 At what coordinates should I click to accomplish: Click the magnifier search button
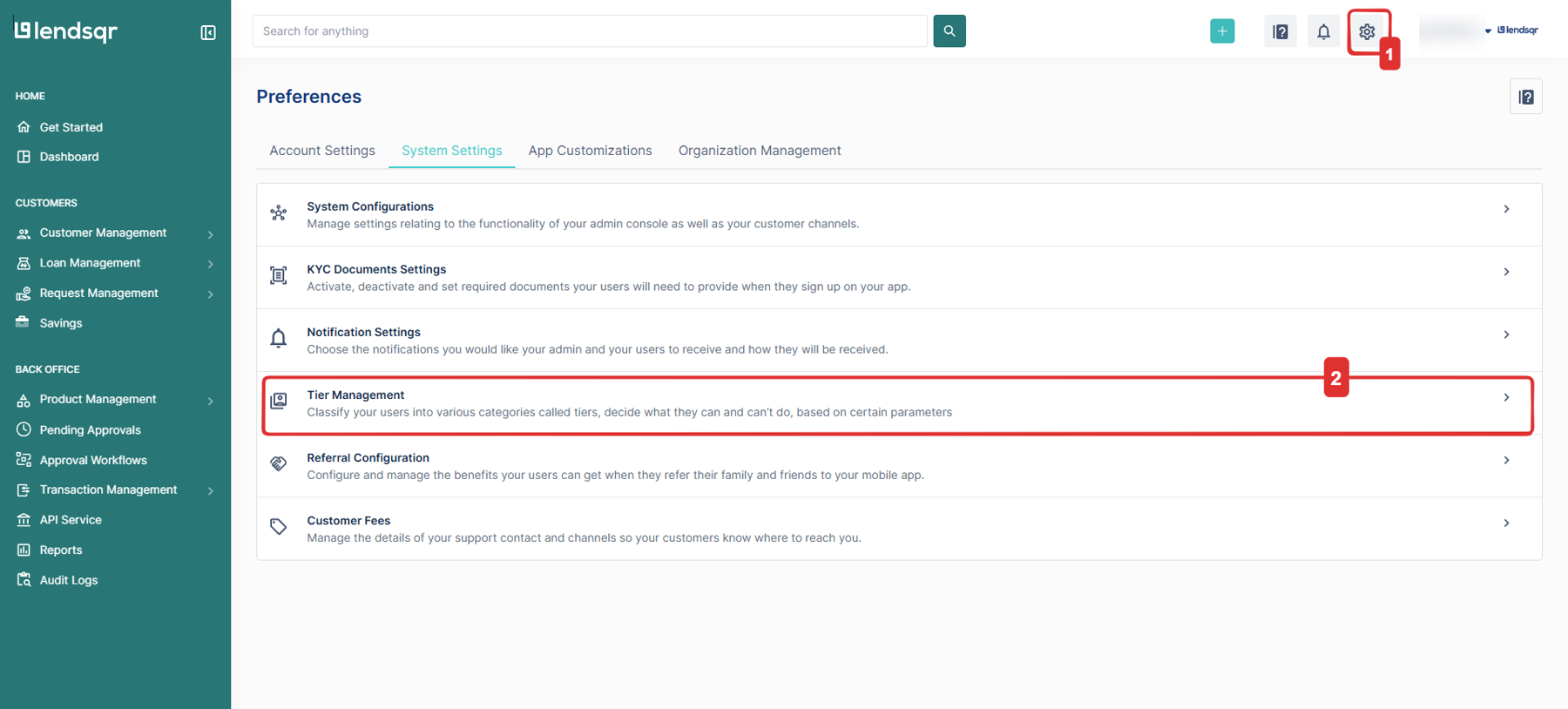click(x=950, y=31)
